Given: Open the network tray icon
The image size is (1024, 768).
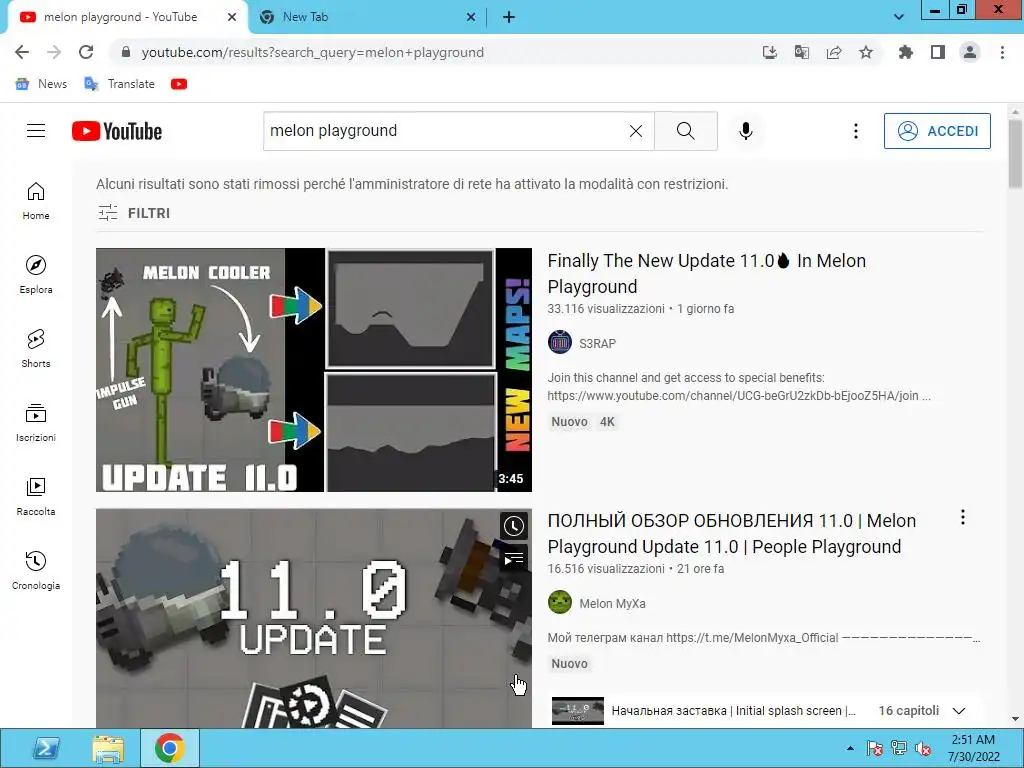Looking at the screenshot, I should pos(899,748).
